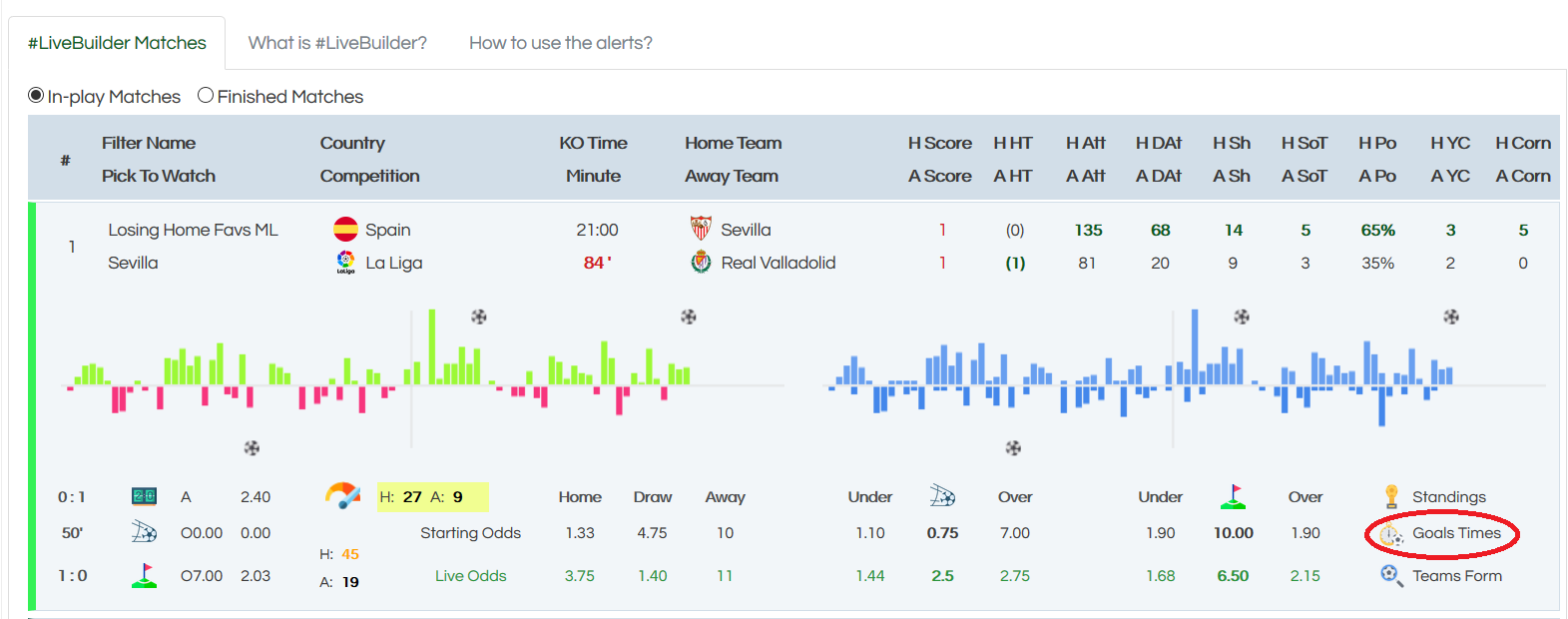
Task: Click the Teams Form magnifier icon
Action: tap(1391, 575)
